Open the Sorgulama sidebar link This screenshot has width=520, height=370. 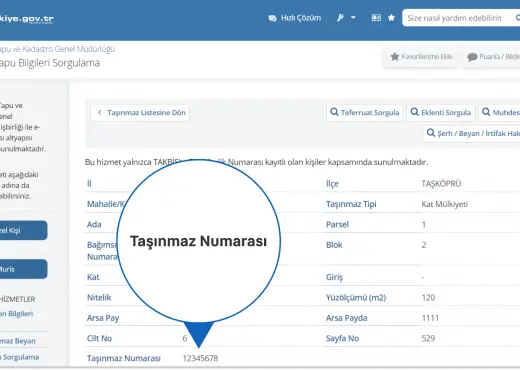click(x=19, y=357)
